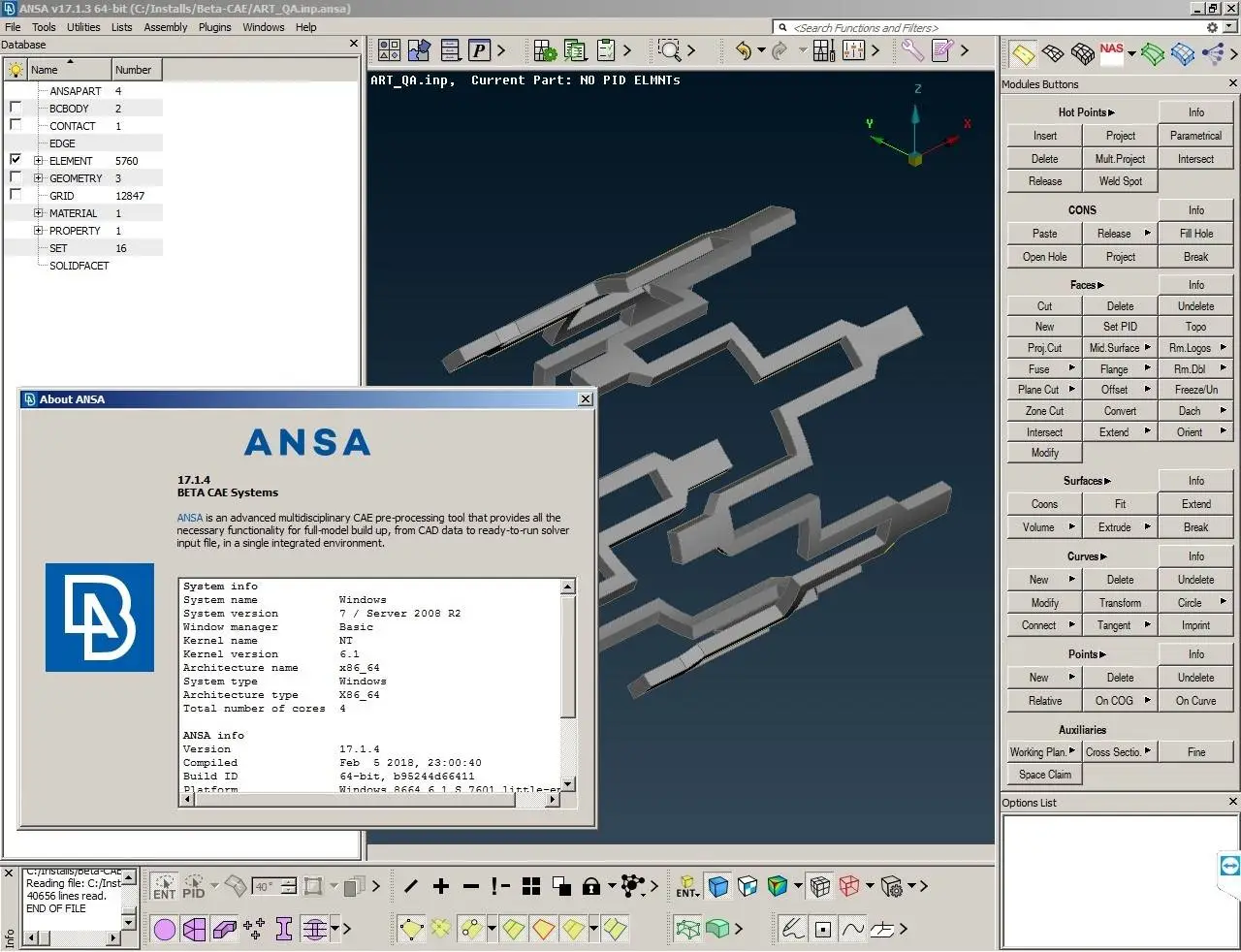Screen dimensions: 1241x952
Task: Click the purple circle icon
Action: 165,930
